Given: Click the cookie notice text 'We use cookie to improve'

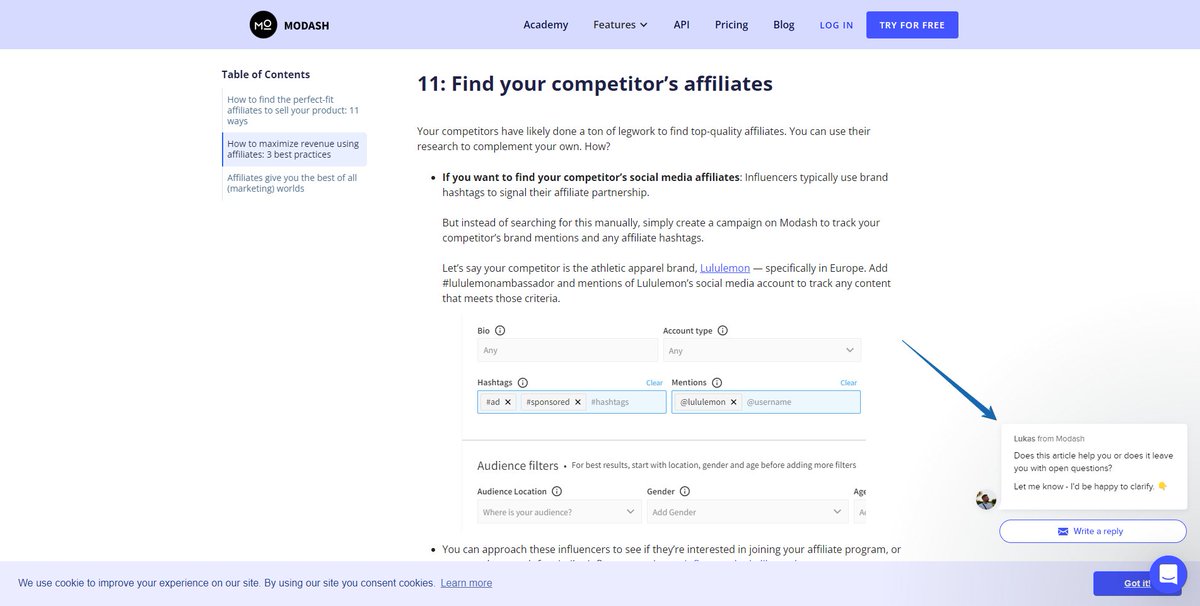Looking at the screenshot, I should tap(226, 583).
